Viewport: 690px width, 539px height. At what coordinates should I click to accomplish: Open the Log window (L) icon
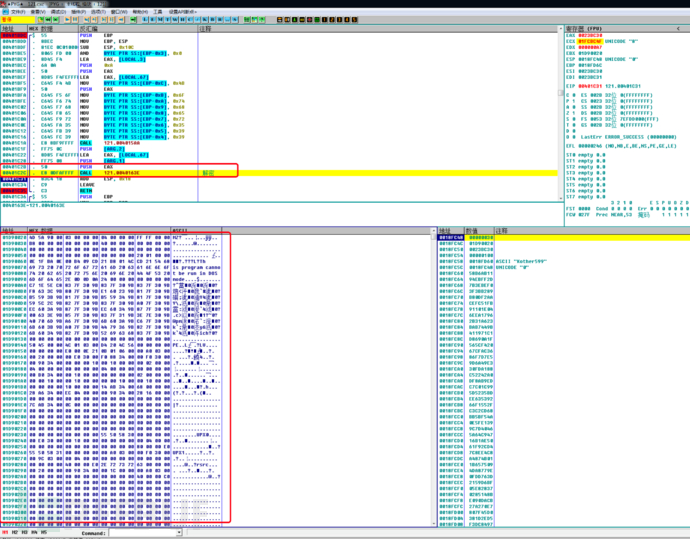click(x=145, y=19)
